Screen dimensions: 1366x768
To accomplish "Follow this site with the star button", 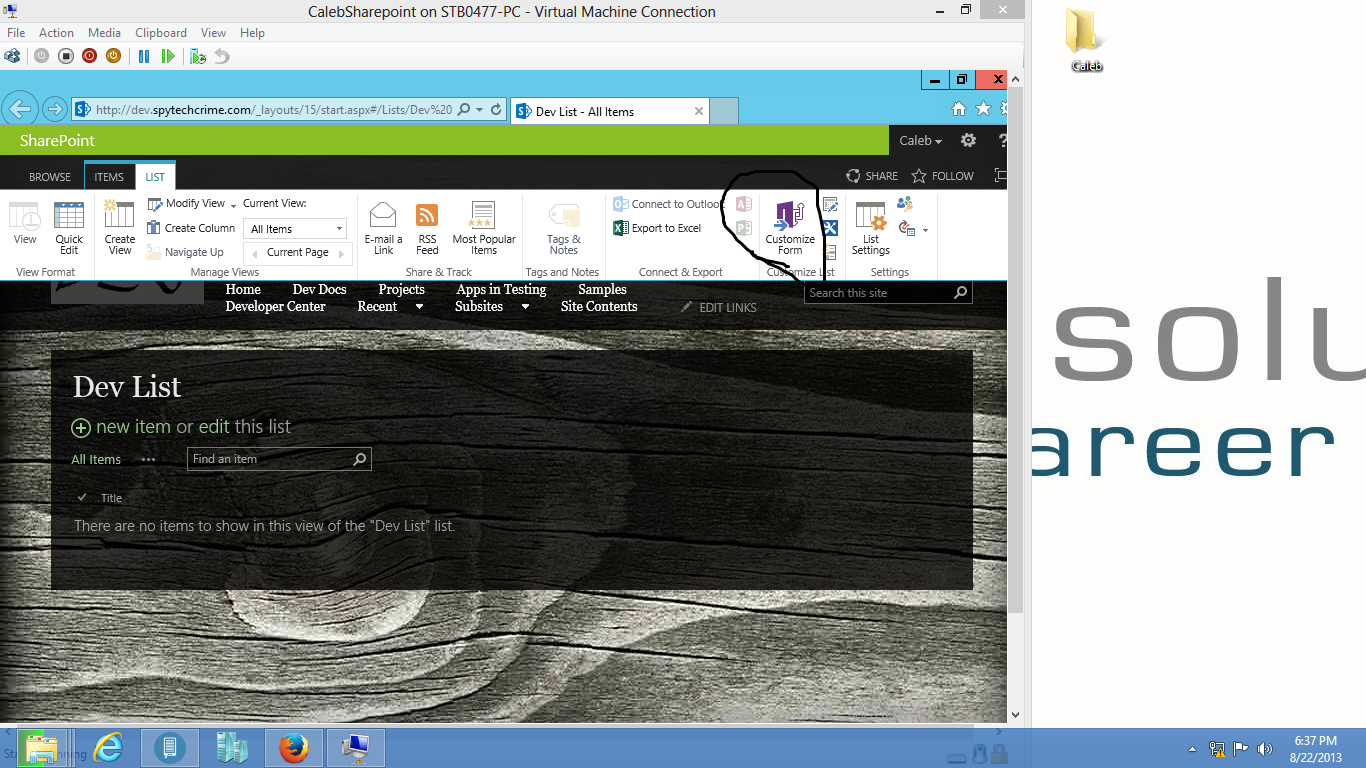I will [943, 176].
